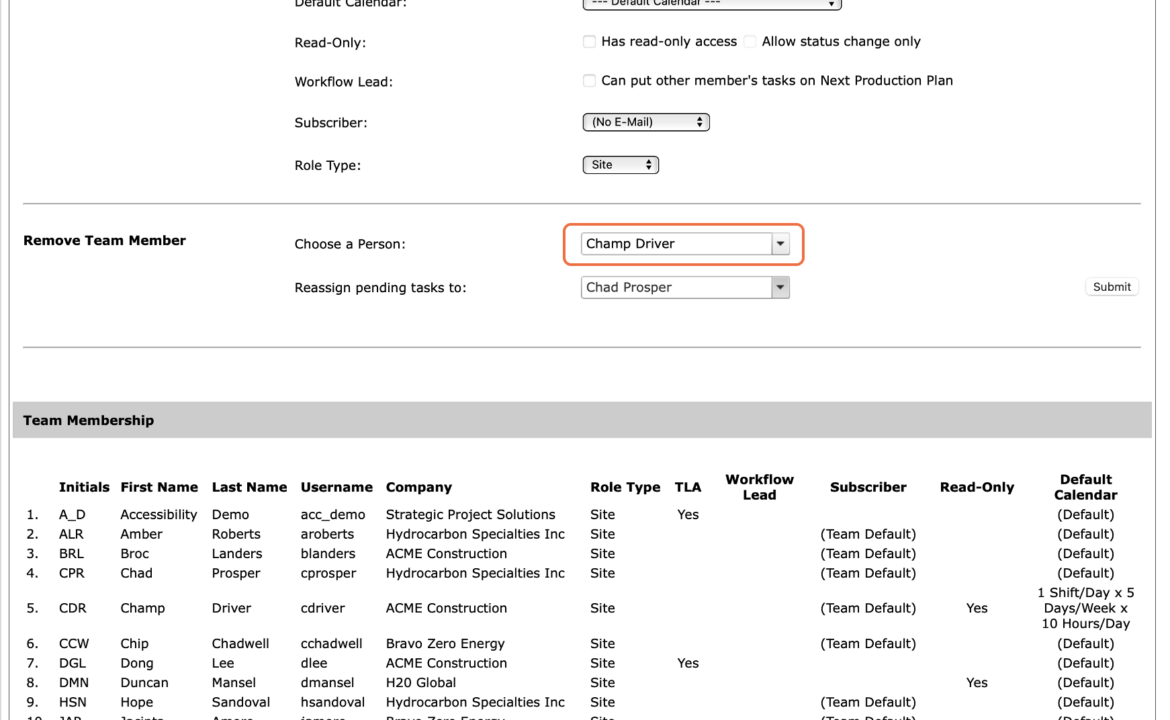The image size is (1170, 720).
Task: Click the TLA 'Yes' for Dong Lee
Action: [688, 663]
